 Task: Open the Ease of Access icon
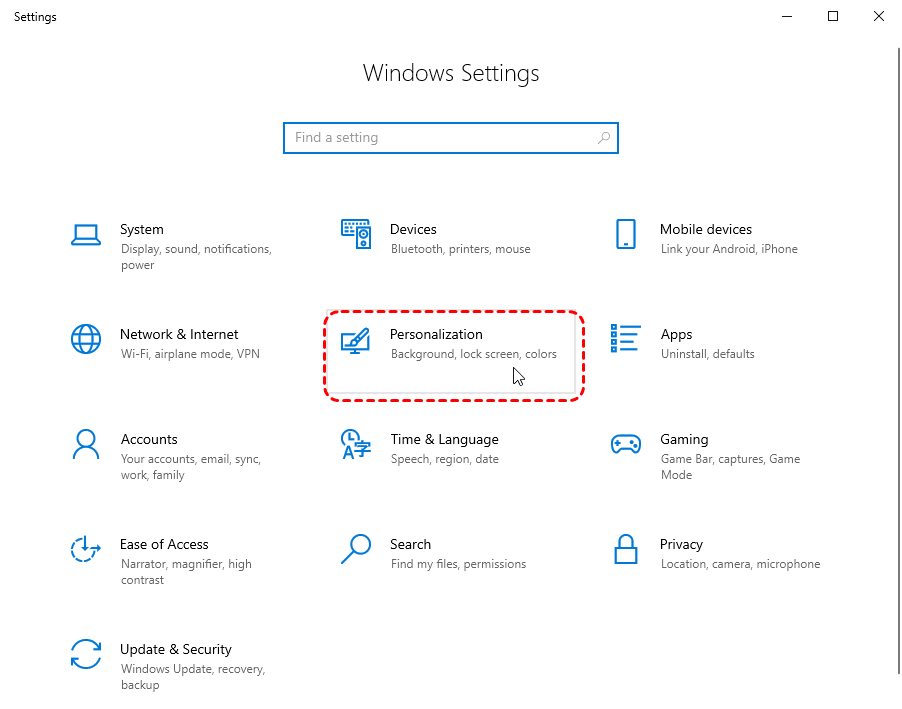tap(86, 549)
